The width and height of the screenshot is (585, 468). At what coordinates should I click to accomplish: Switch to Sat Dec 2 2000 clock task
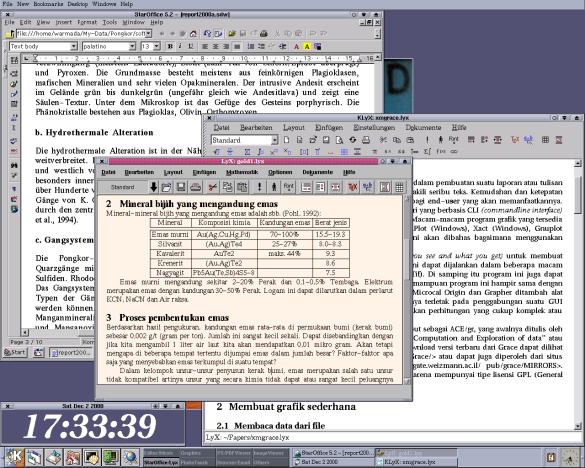[333, 462]
